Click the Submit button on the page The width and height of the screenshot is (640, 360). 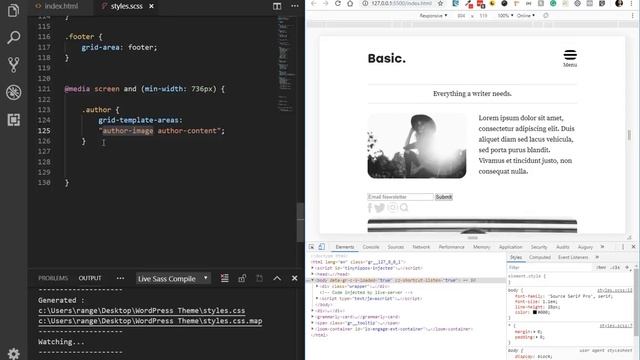click(444, 197)
